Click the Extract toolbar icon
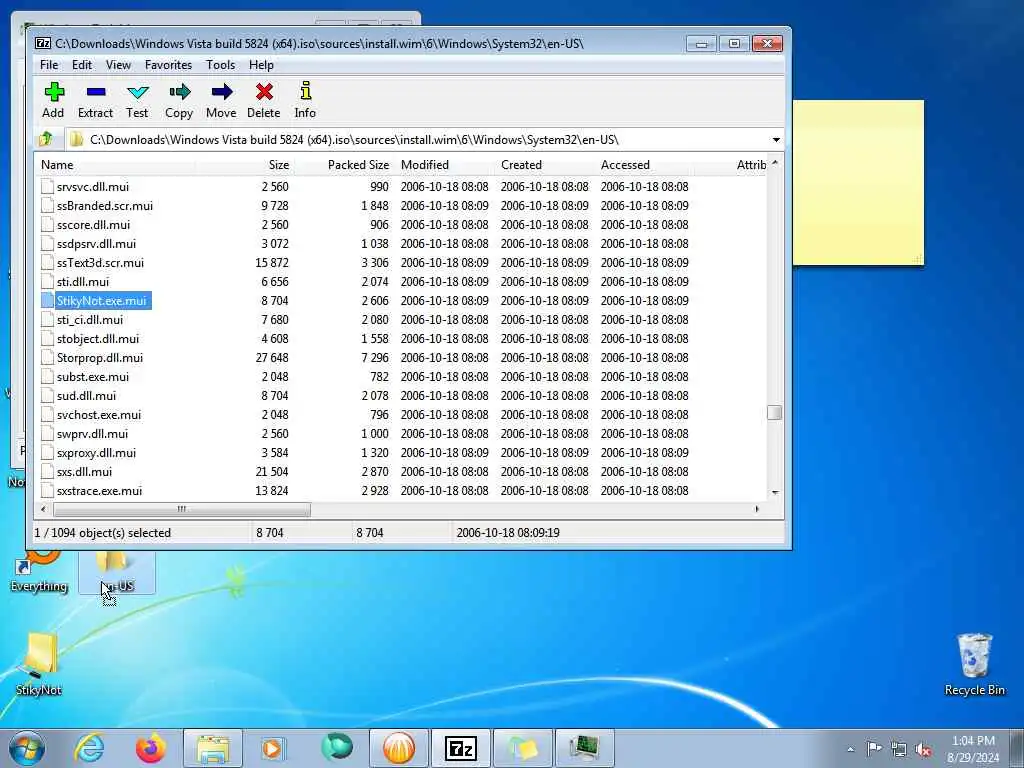Viewport: 1024px width, 768px height. tap(95, 92)
